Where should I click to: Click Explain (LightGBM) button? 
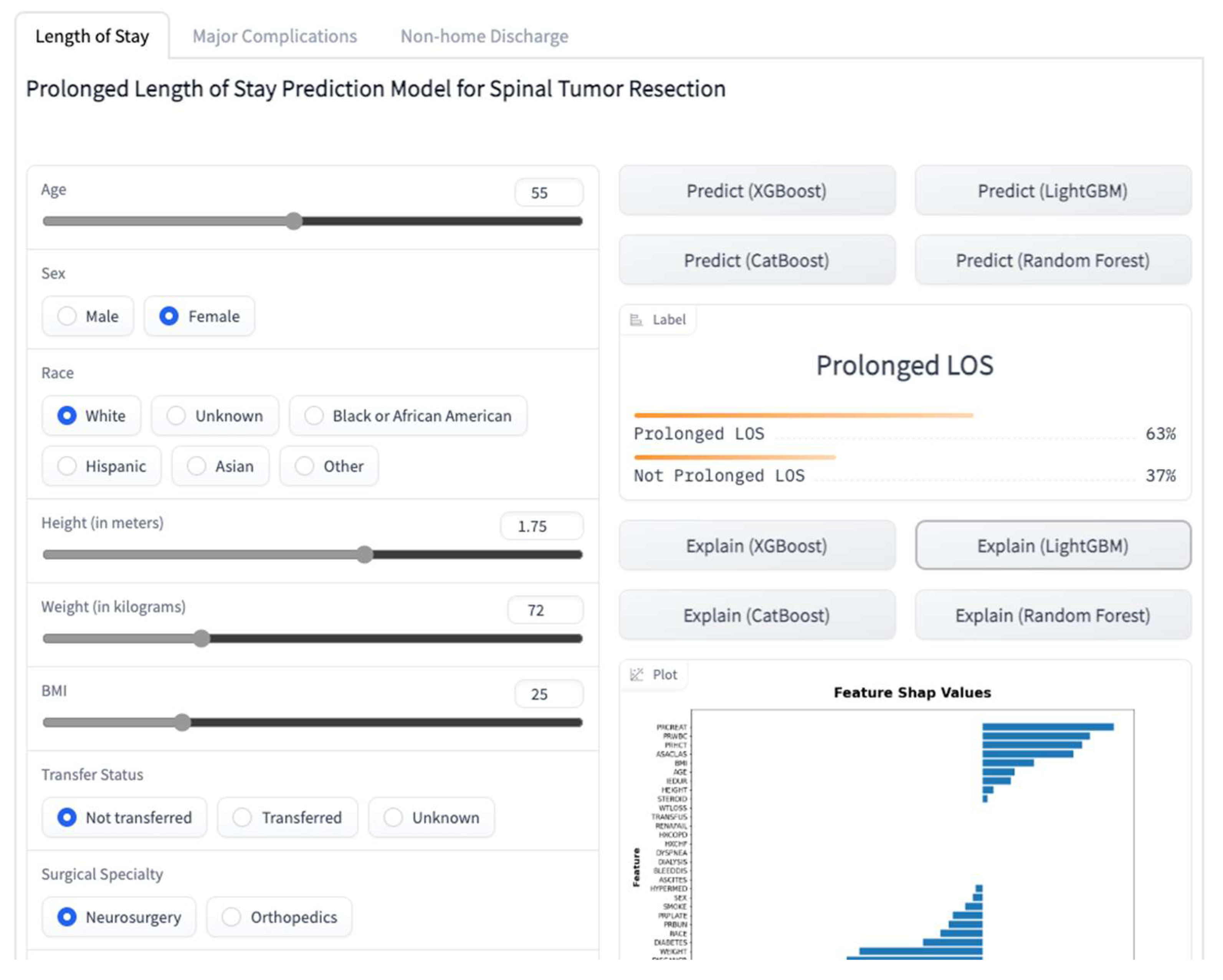1052,545
